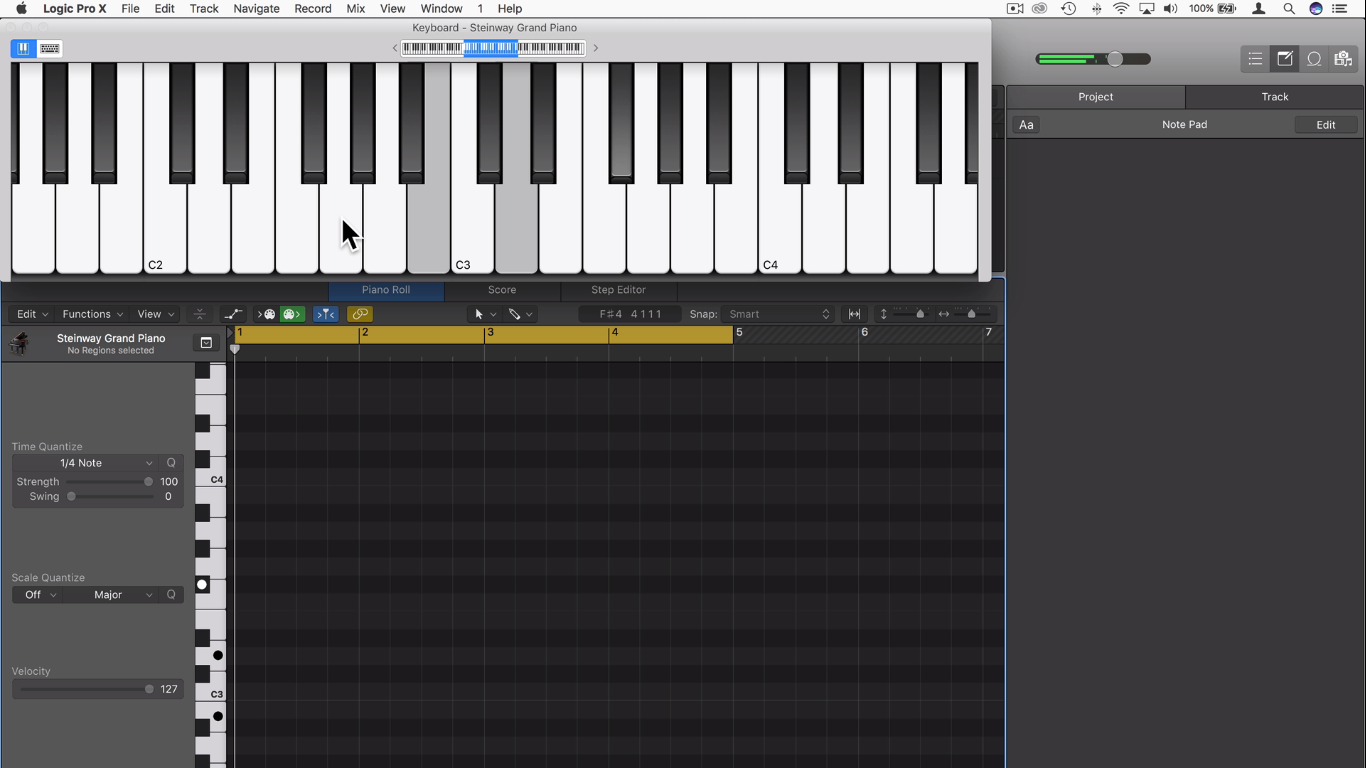Toggle Collapse Mode in the Piano Roll
The width and height of the screenshot is (1366, 768).
pos(199,314)
